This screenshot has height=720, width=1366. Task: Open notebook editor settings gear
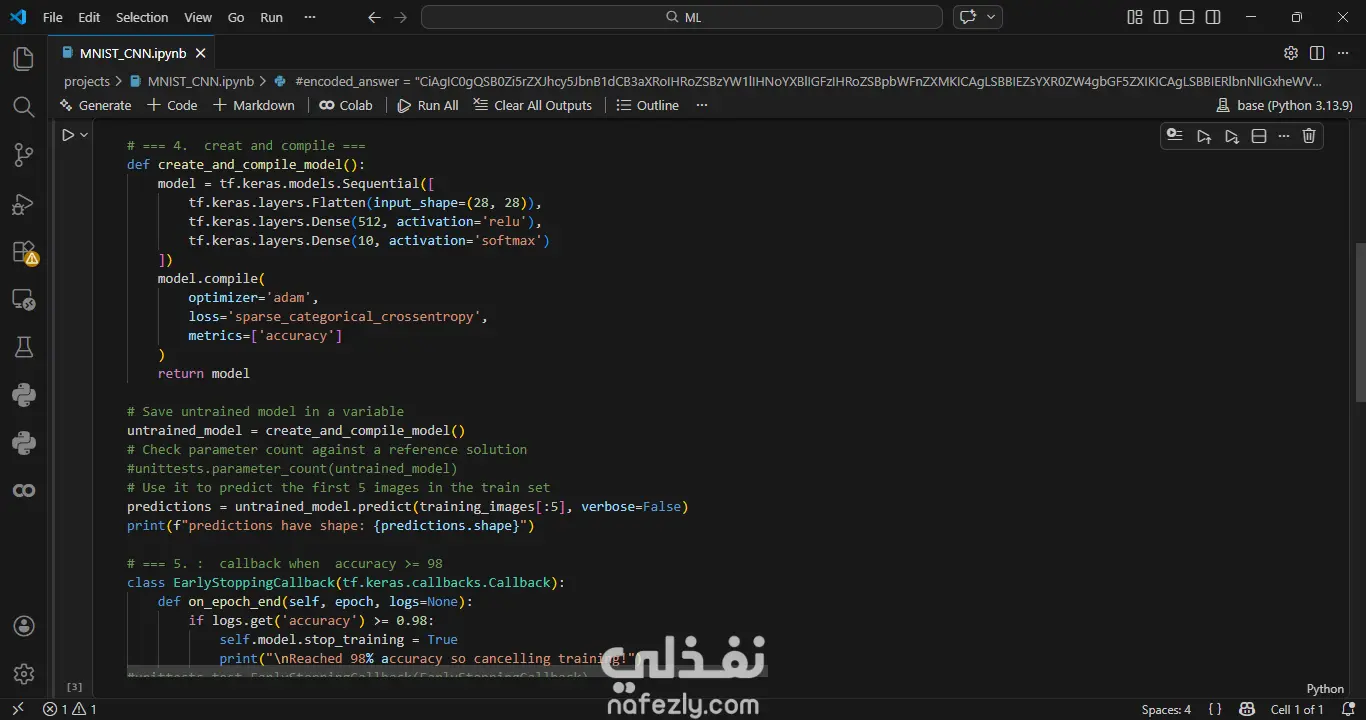[x=1291, y=53]
